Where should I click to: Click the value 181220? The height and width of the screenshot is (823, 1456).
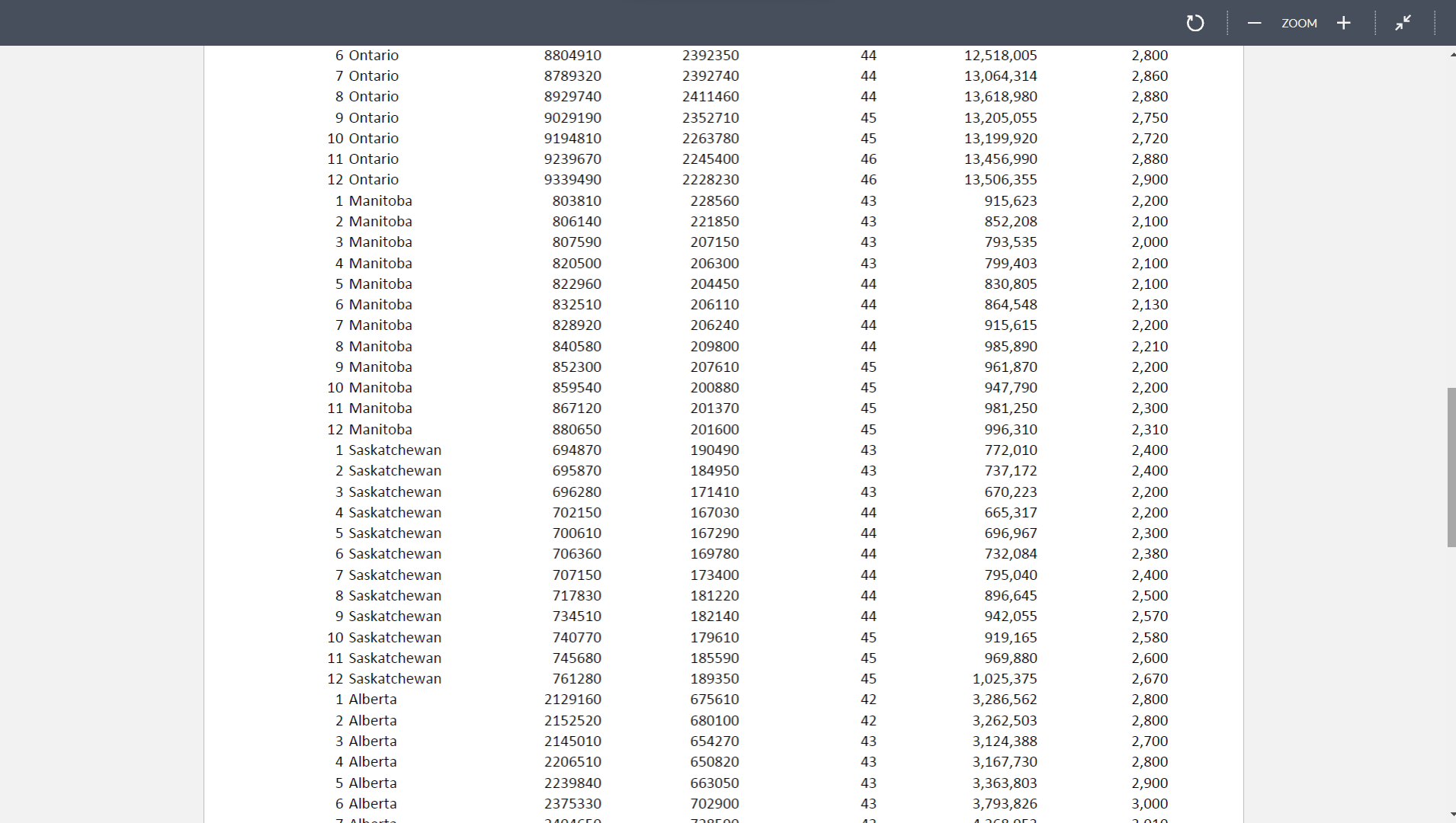(715, 596)
